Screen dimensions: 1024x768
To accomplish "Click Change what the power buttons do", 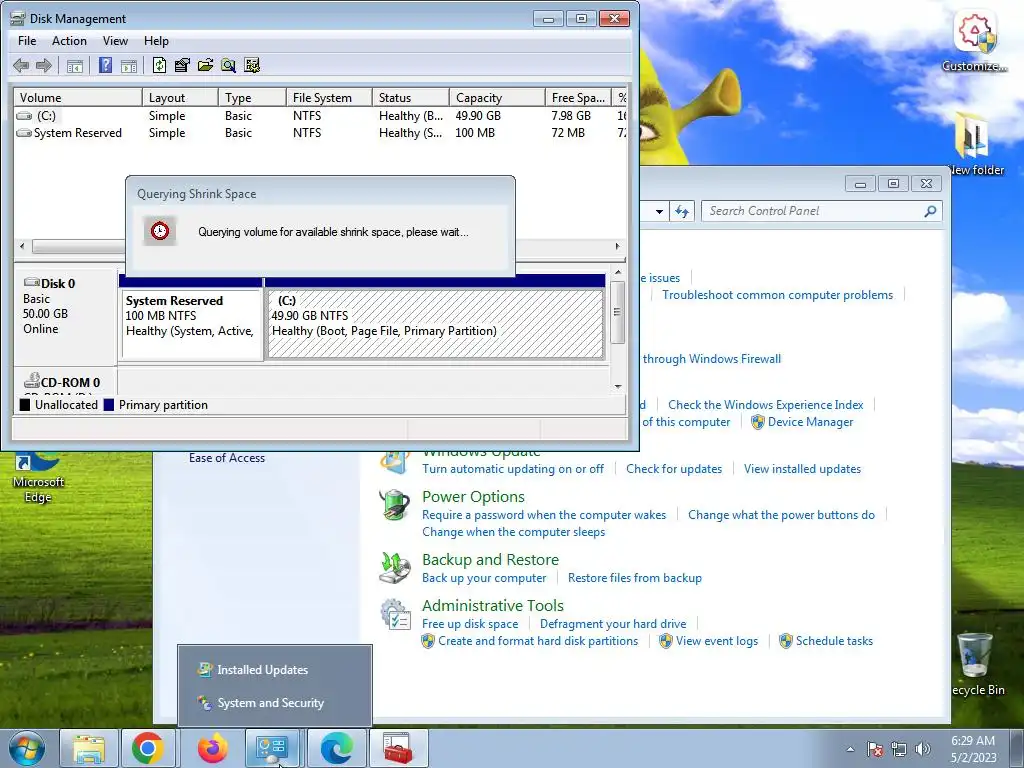I will (x=781, y=515).
